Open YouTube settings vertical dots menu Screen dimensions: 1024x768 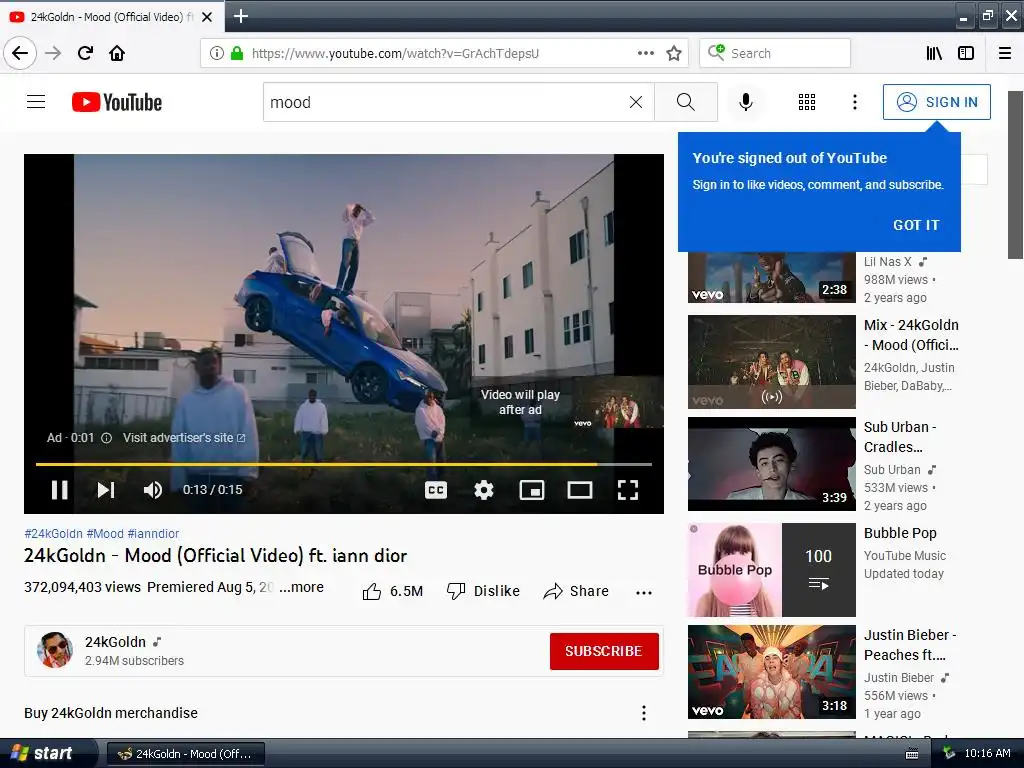coord(855,102)
